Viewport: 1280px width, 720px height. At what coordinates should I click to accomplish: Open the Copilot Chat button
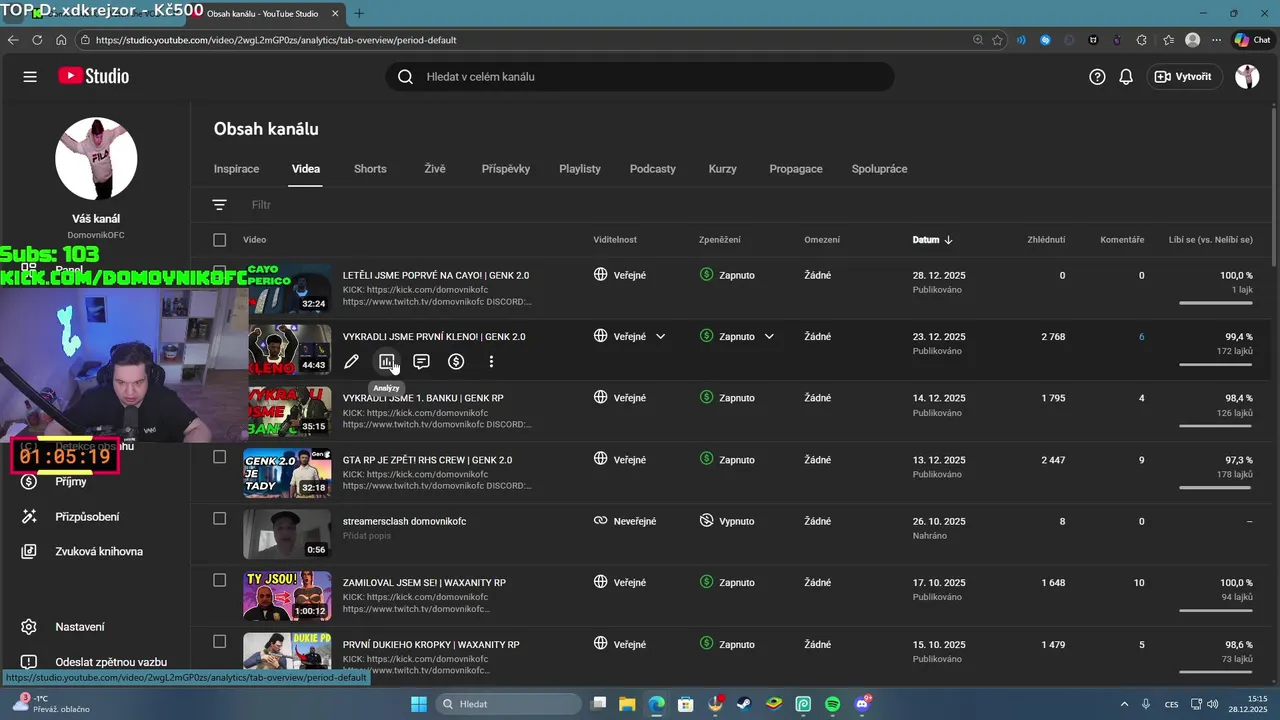(1253, 40)
